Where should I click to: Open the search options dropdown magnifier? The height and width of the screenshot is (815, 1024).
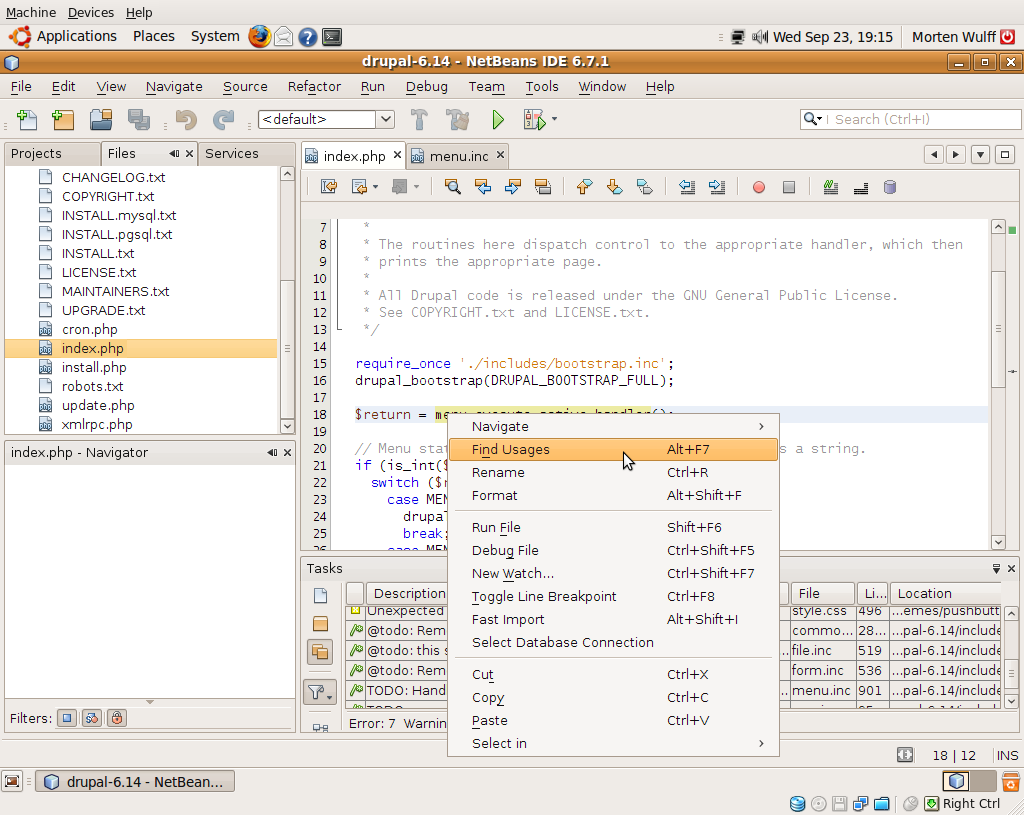click(812, 119)
